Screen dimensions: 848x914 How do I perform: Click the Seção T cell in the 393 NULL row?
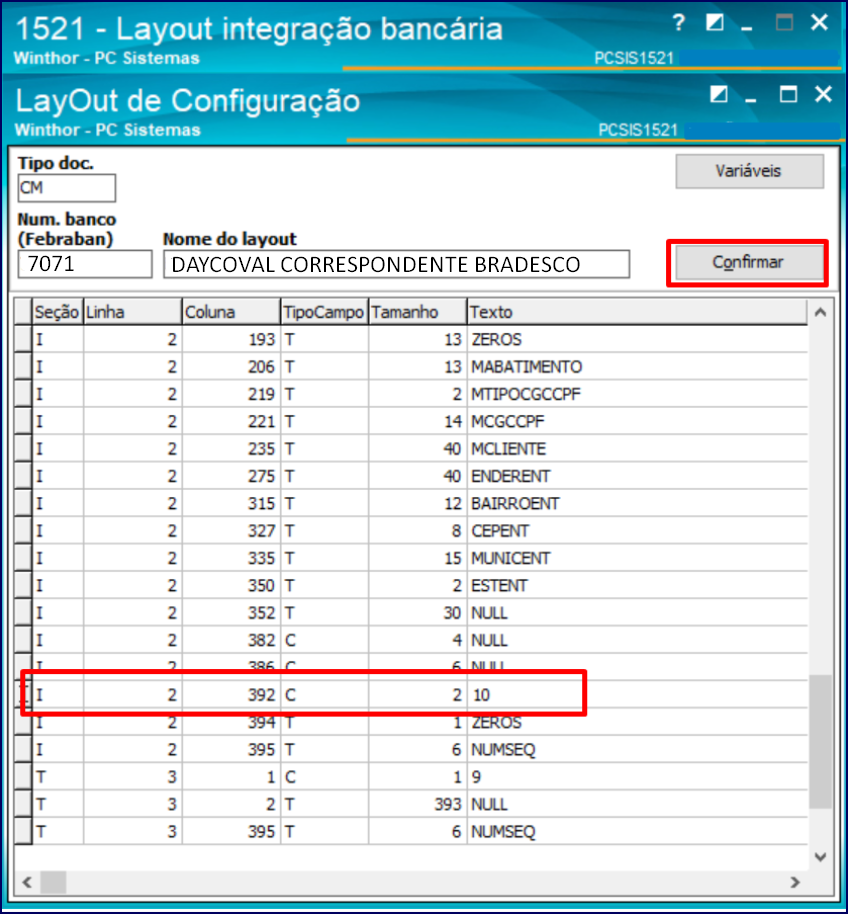(x=57, y=804)
